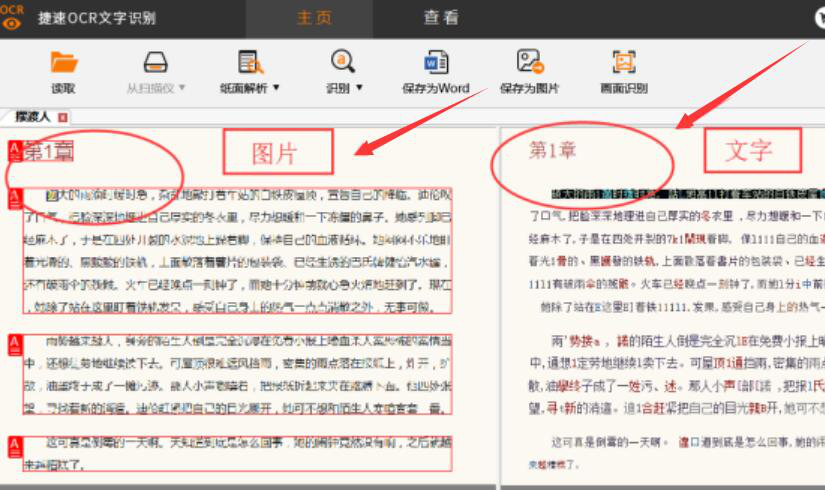The image size is (825, 490).
Task: Expand the 从扫描仪 dropdown arrow
Action: [x=182, y=87]
